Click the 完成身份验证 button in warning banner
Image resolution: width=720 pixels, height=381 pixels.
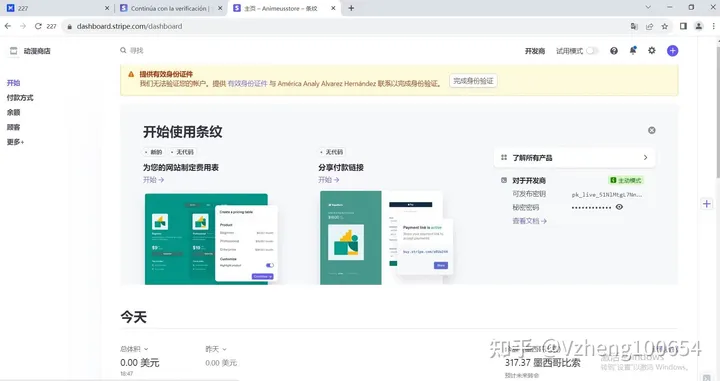[473, 81]
